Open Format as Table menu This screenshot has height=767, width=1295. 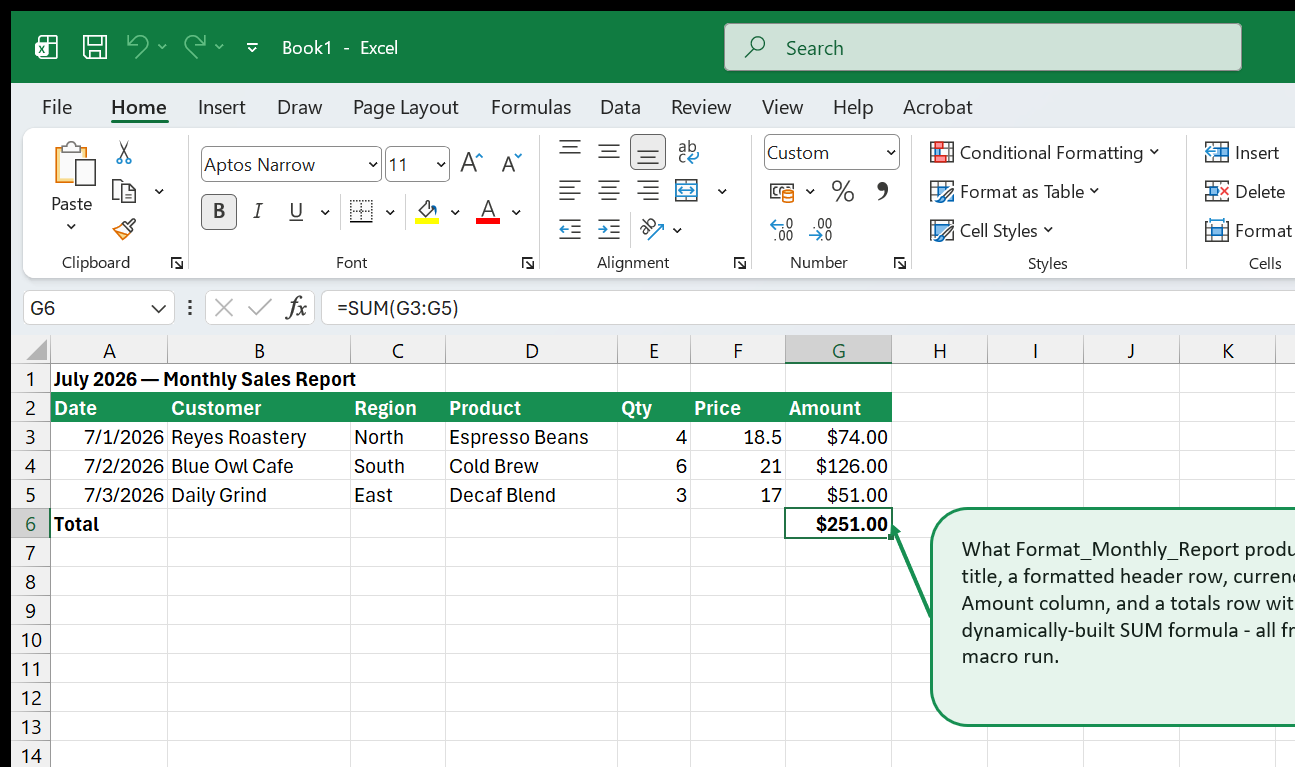click(1014, 191)
